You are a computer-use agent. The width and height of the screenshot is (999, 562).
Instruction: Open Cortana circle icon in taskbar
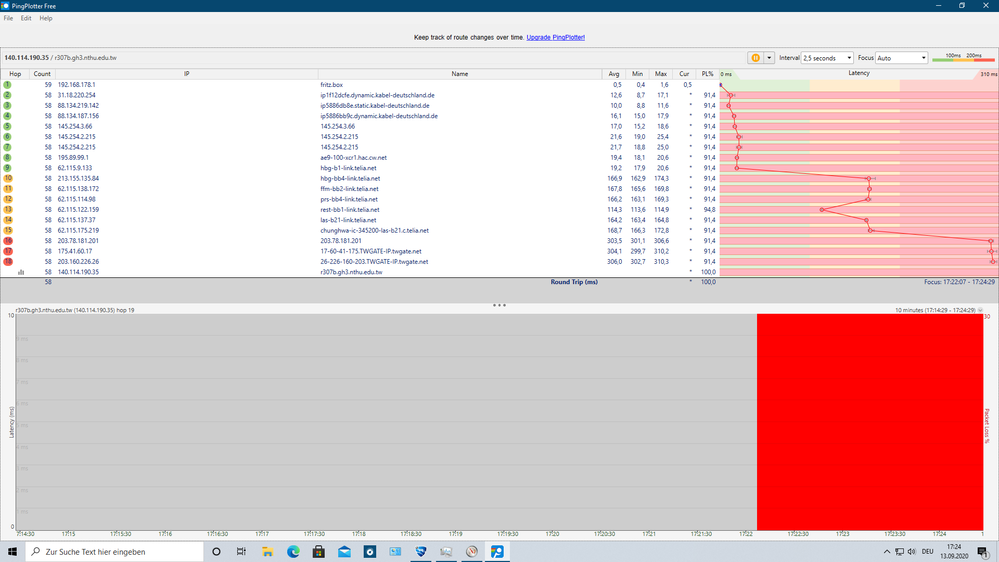click(x=216, y=552)
